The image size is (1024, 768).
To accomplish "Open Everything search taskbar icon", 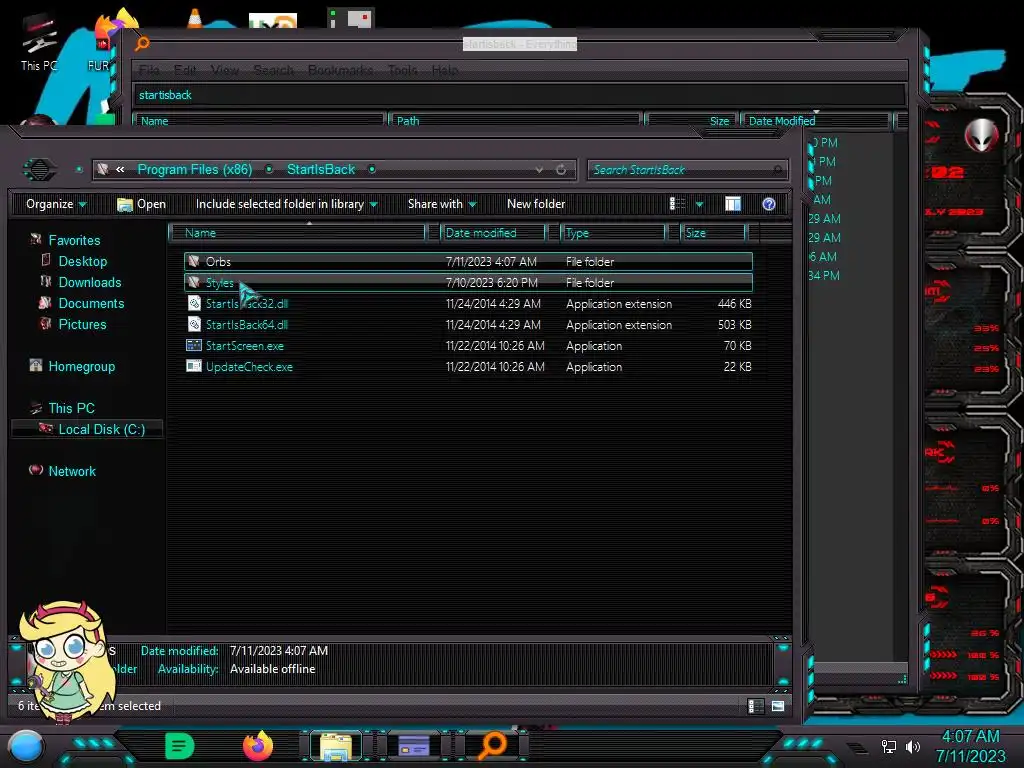I will coord(492,746).
